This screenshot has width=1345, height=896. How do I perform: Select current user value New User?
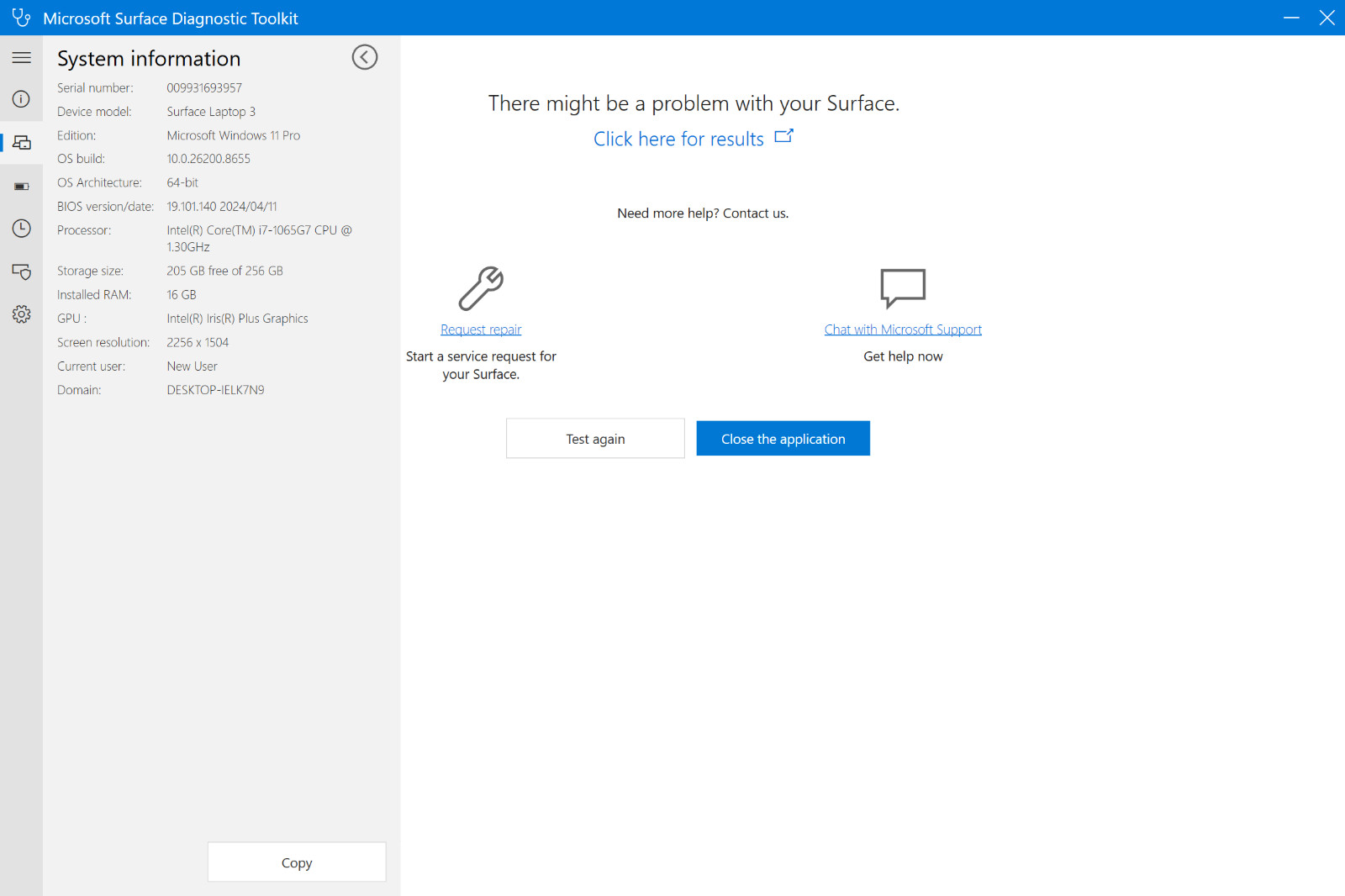[192, 366]
